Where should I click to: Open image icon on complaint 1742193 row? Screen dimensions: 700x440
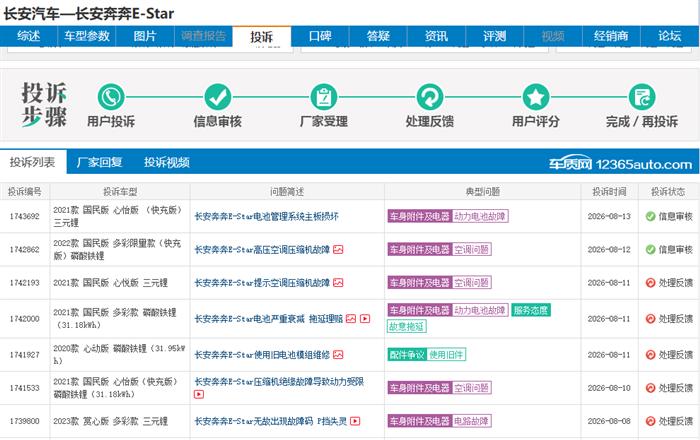coord(338,282)
